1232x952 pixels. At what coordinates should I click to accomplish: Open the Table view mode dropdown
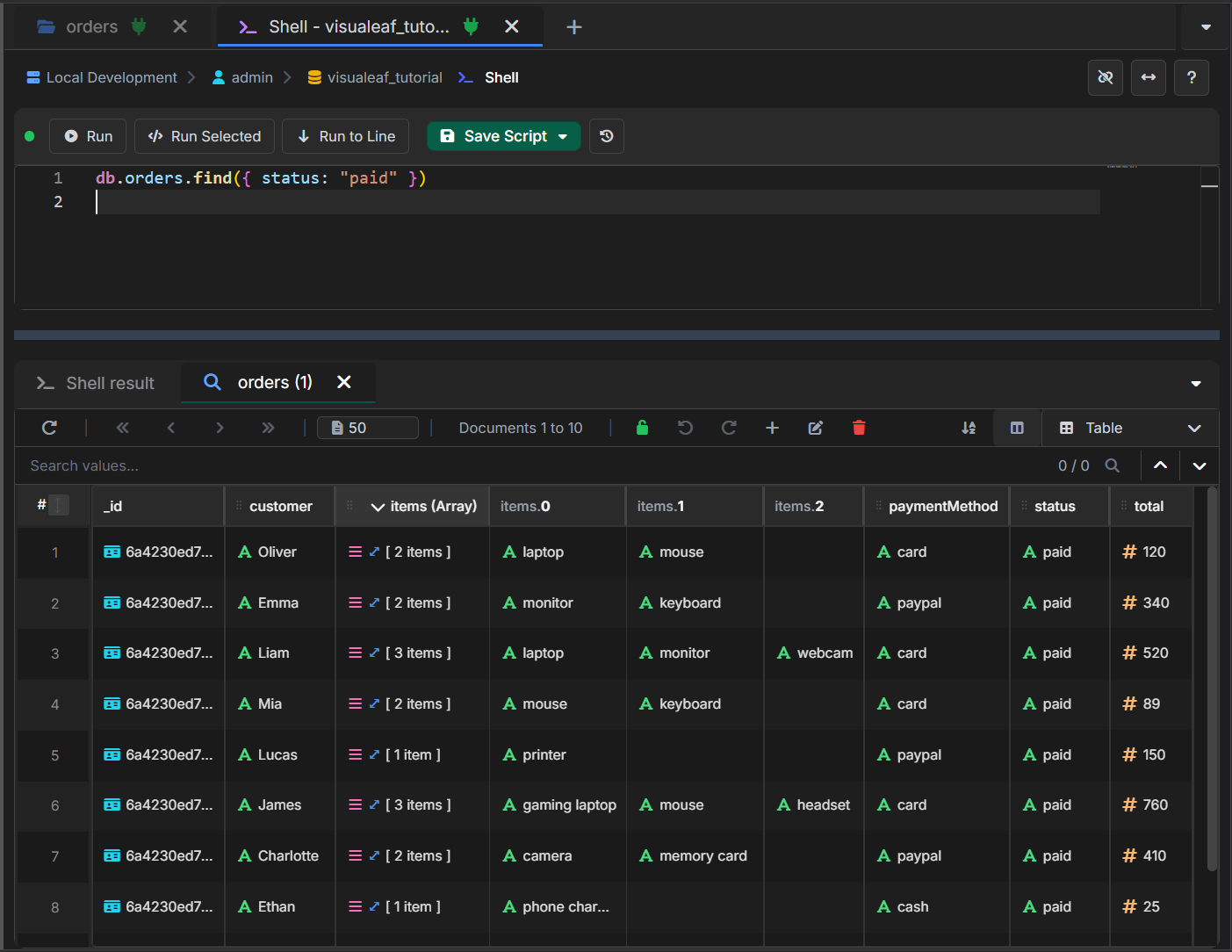coord(1130,428)
